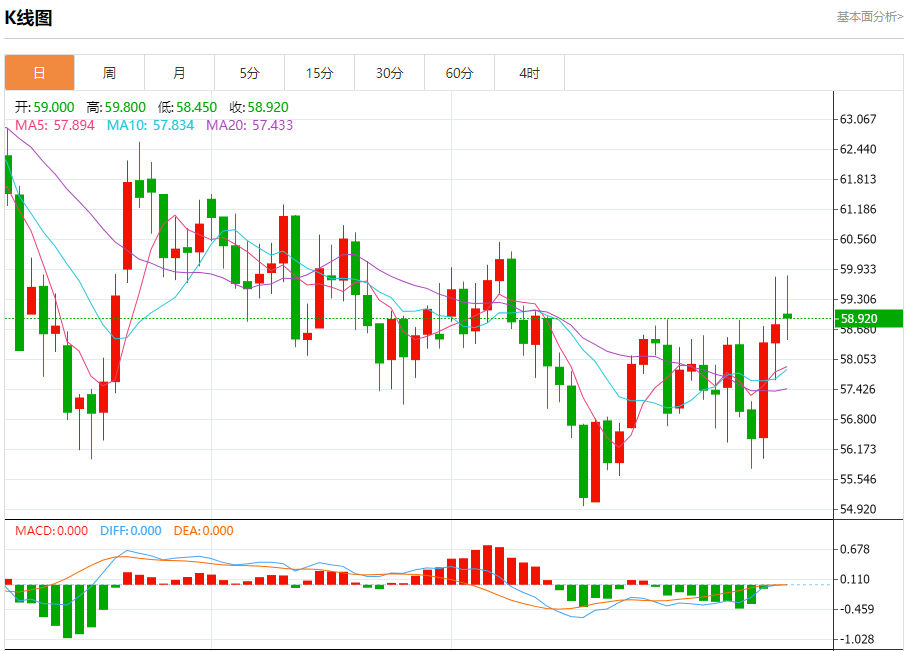Click the tallest red MACD histogram bar

pyautogui.click(x=488, y=565)
